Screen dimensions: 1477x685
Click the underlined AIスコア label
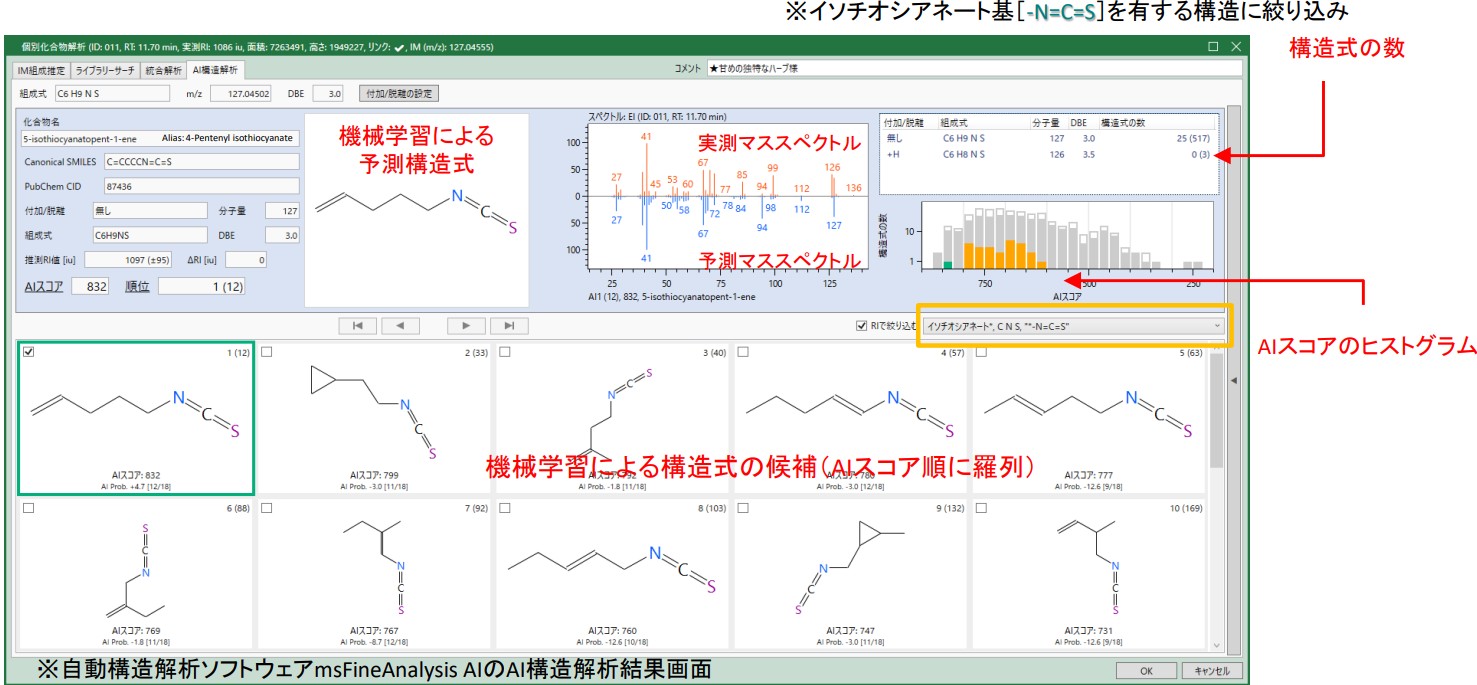(44, 286)
